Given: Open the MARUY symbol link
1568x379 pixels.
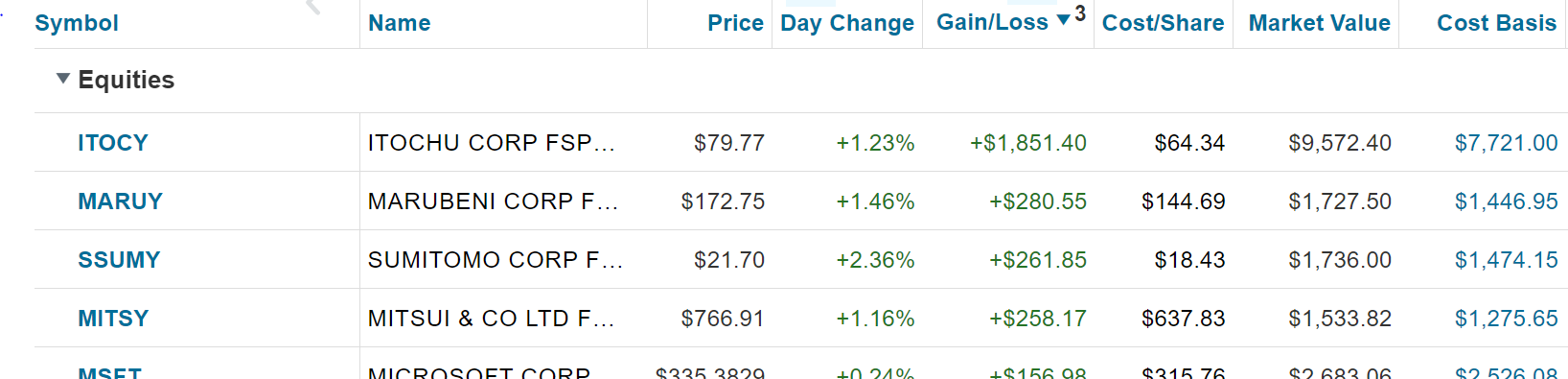Looking at the screenshot, I should pos(120,201).
